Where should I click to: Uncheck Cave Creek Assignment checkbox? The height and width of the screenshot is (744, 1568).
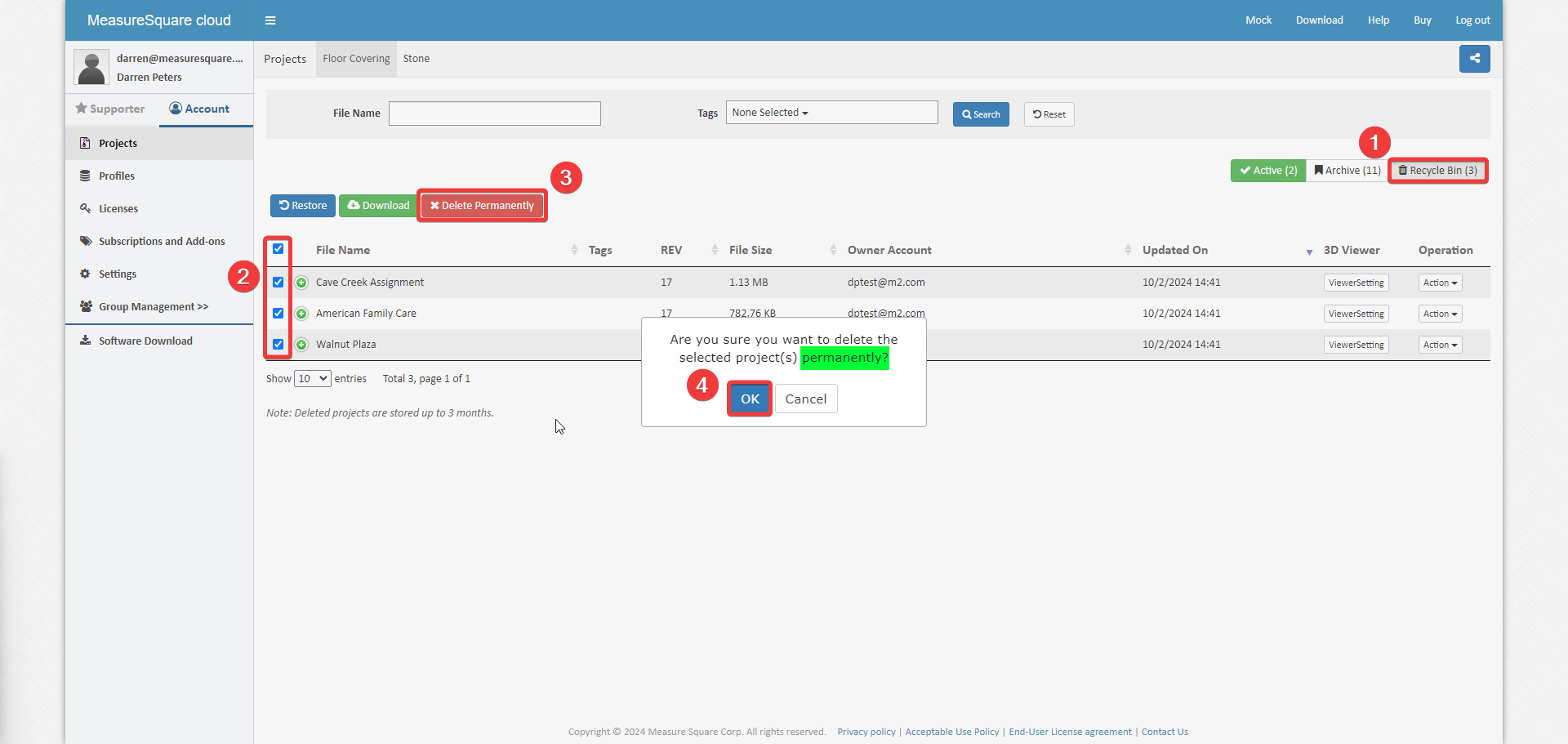pyautogui.click(x=278, y=283)
